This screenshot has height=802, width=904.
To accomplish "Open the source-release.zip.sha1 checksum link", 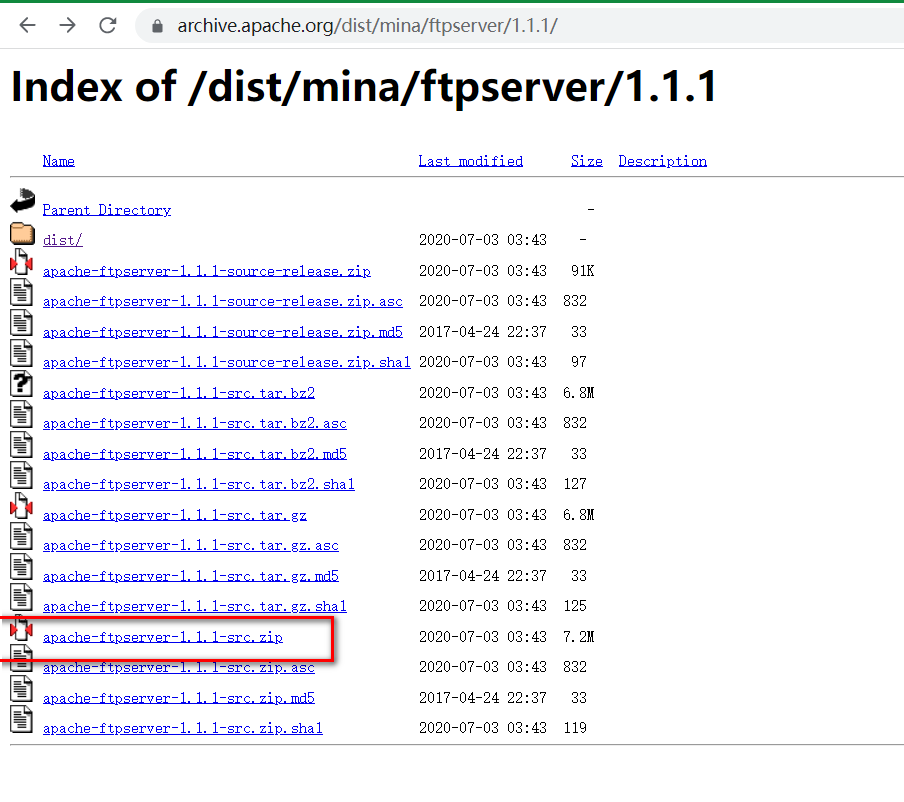I will [x=227, y=363].
